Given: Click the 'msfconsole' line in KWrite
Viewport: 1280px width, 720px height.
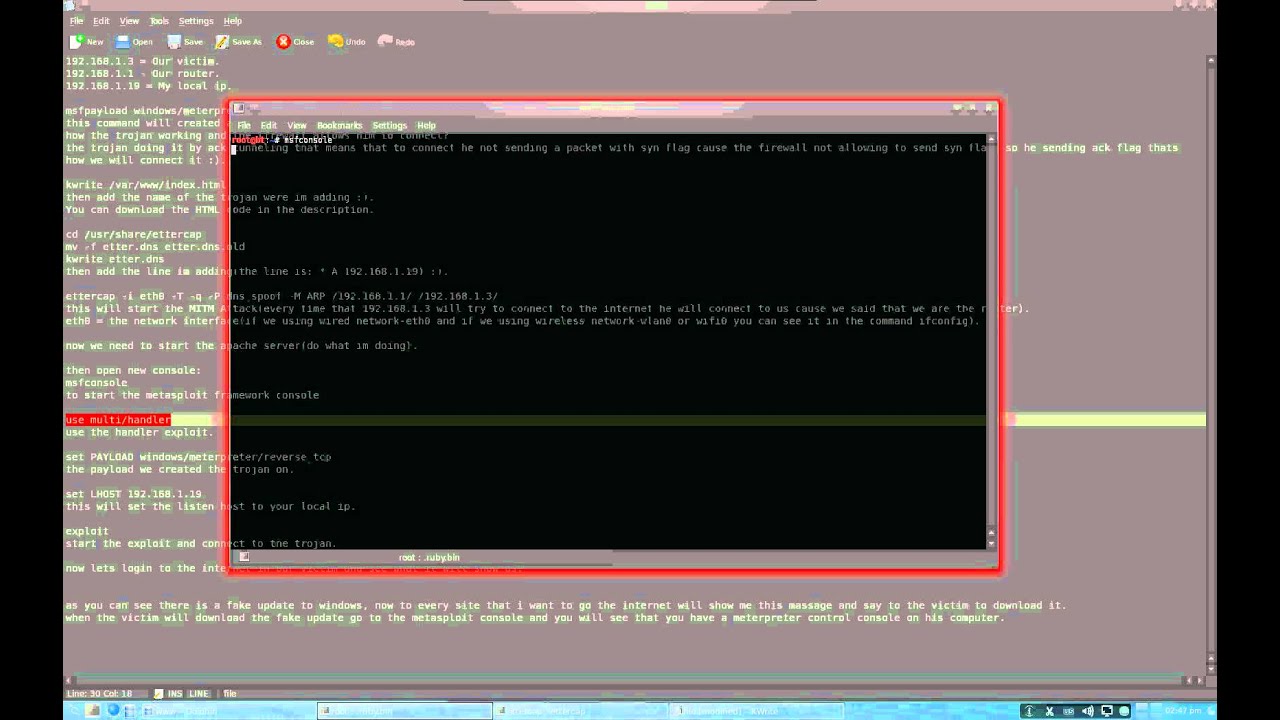Looking at the screenshot, I should (x=96, y=383).
